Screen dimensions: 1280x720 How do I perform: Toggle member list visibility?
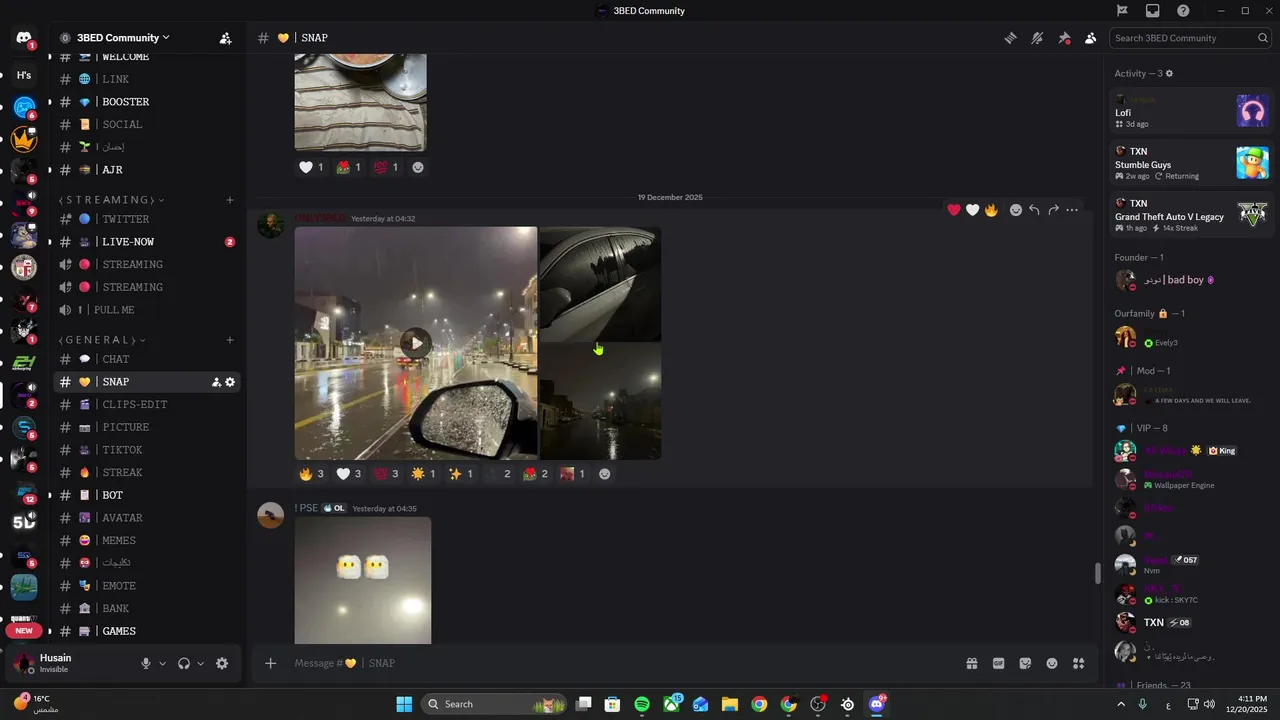point(1090,38)
